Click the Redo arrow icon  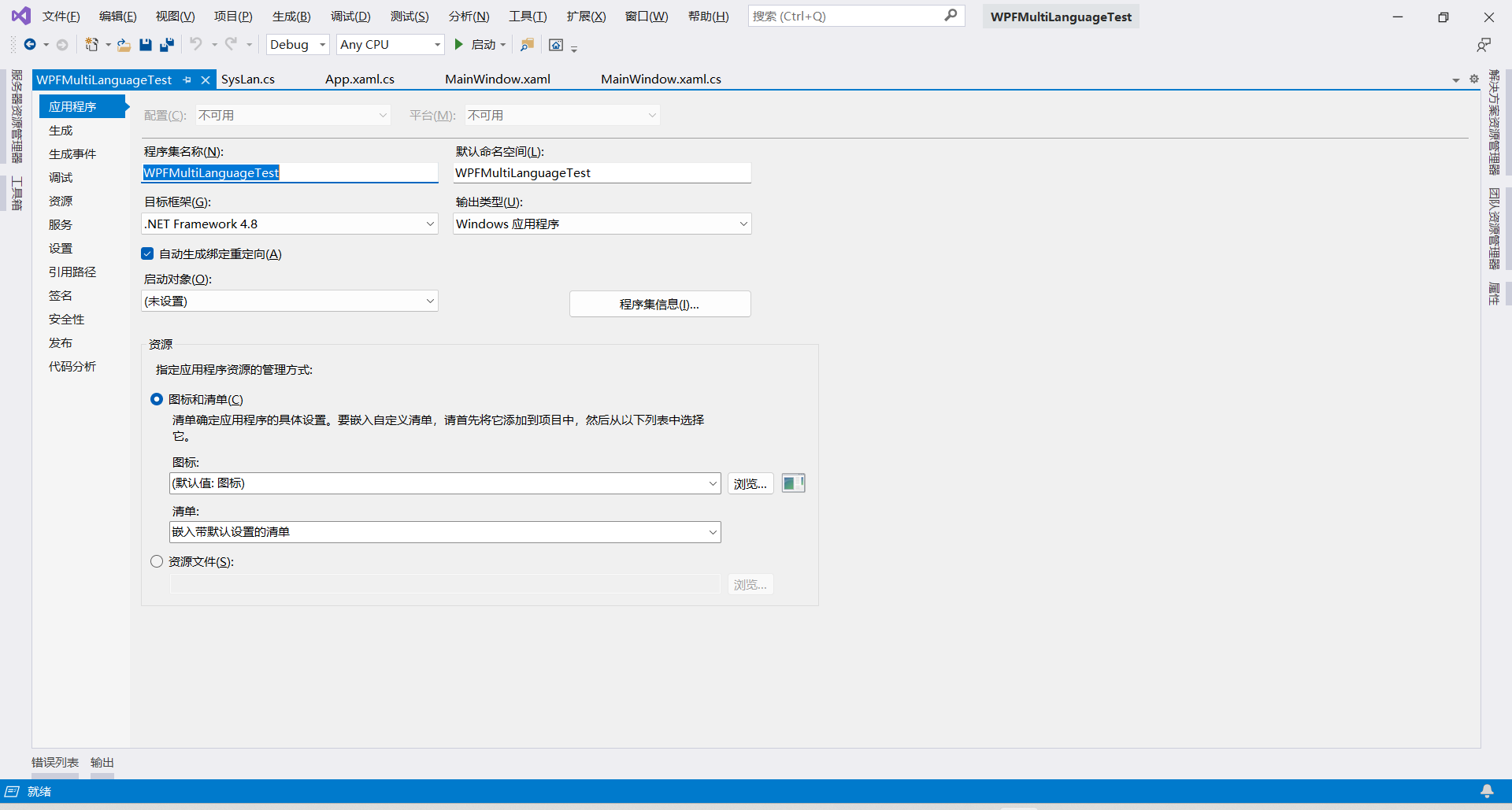tap(231, 44)
